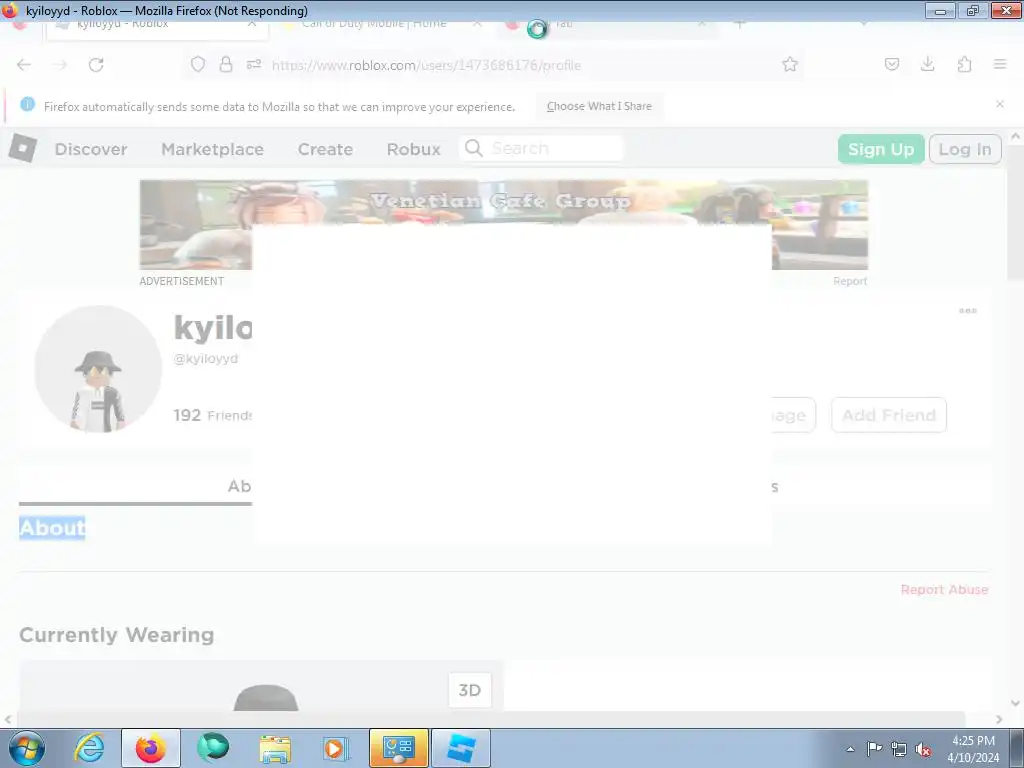The width and height of the screenshot is (1024, 768).
Task: Open the Firefox hamburger application menu
Action: (x=1000, y=64)
